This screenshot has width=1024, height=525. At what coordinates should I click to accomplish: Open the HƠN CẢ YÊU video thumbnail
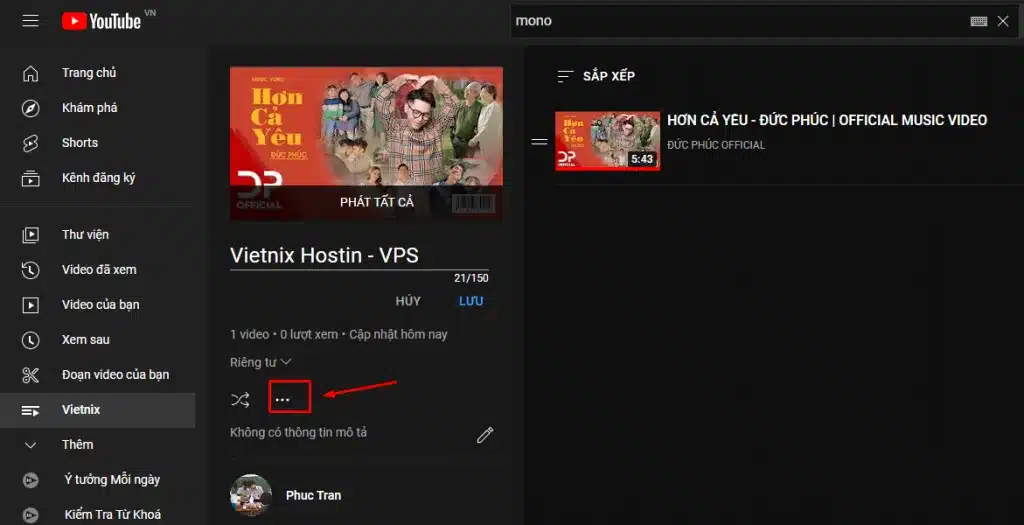[607, 141]
